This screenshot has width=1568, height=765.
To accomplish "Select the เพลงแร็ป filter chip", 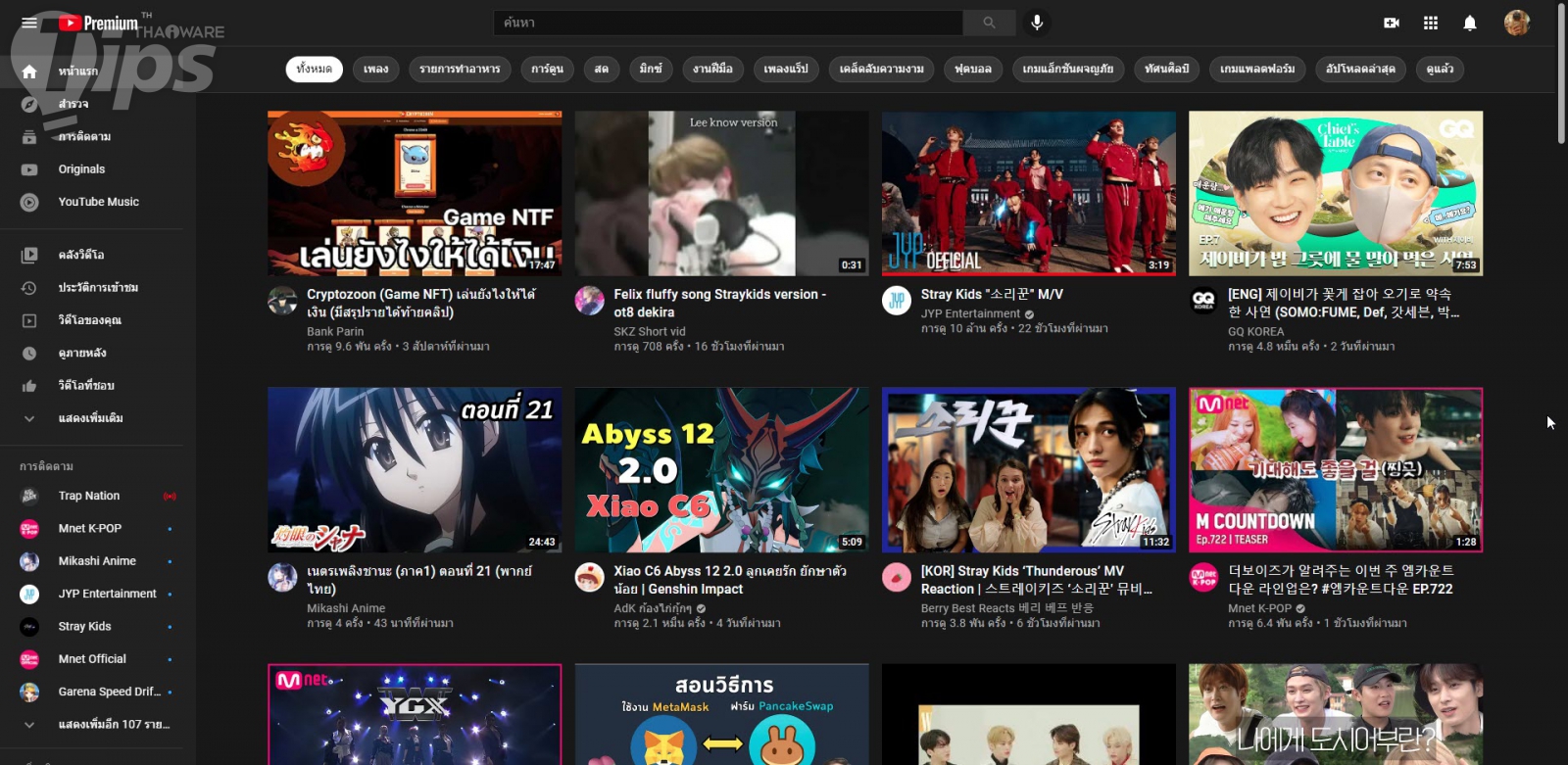I will point(786,69).
